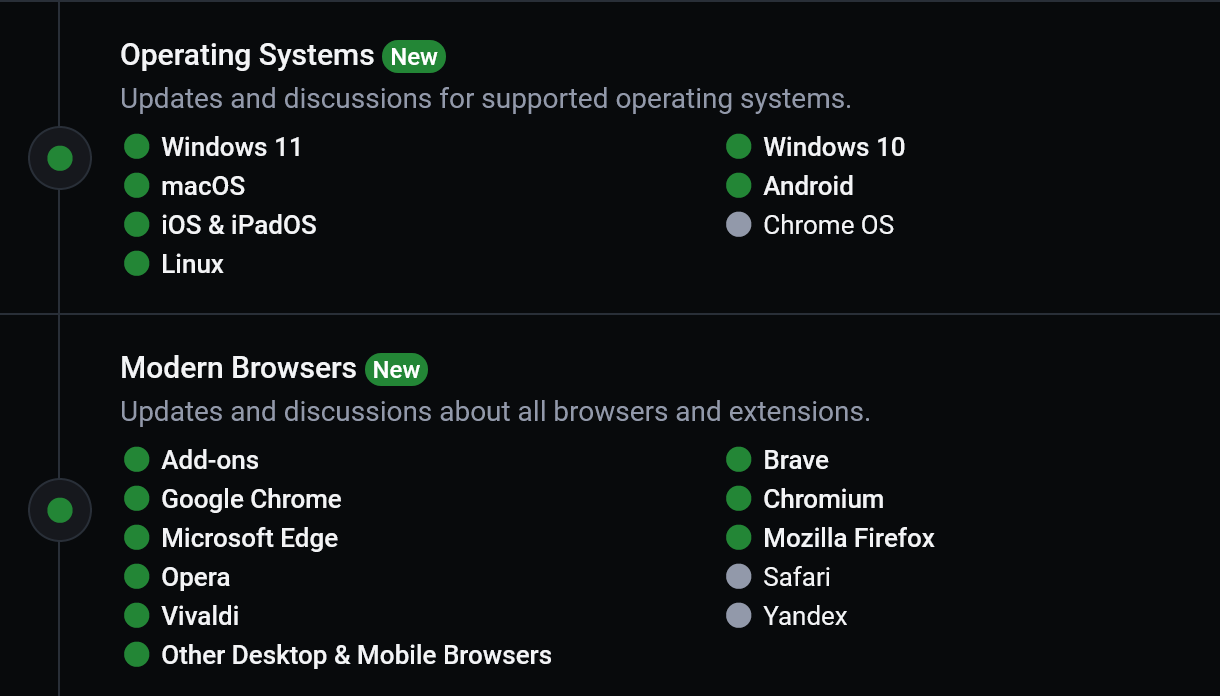Click the green dot beside Windows 11

[x=137, y=147]
